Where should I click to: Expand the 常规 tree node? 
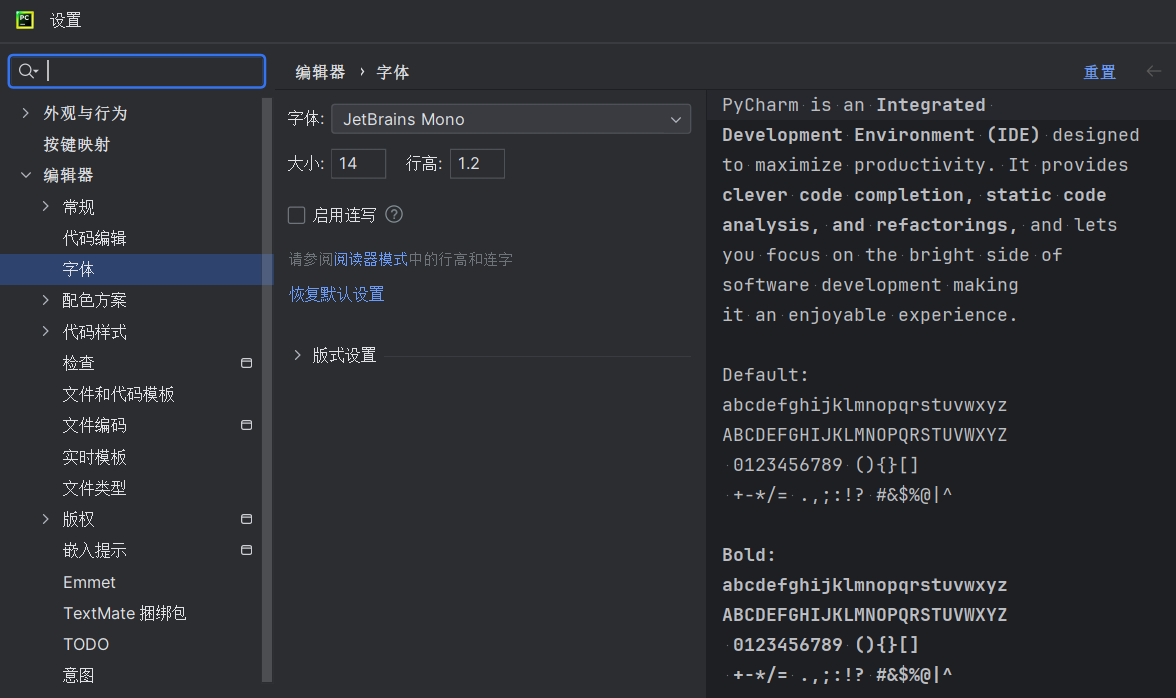[x=46, y=206]
